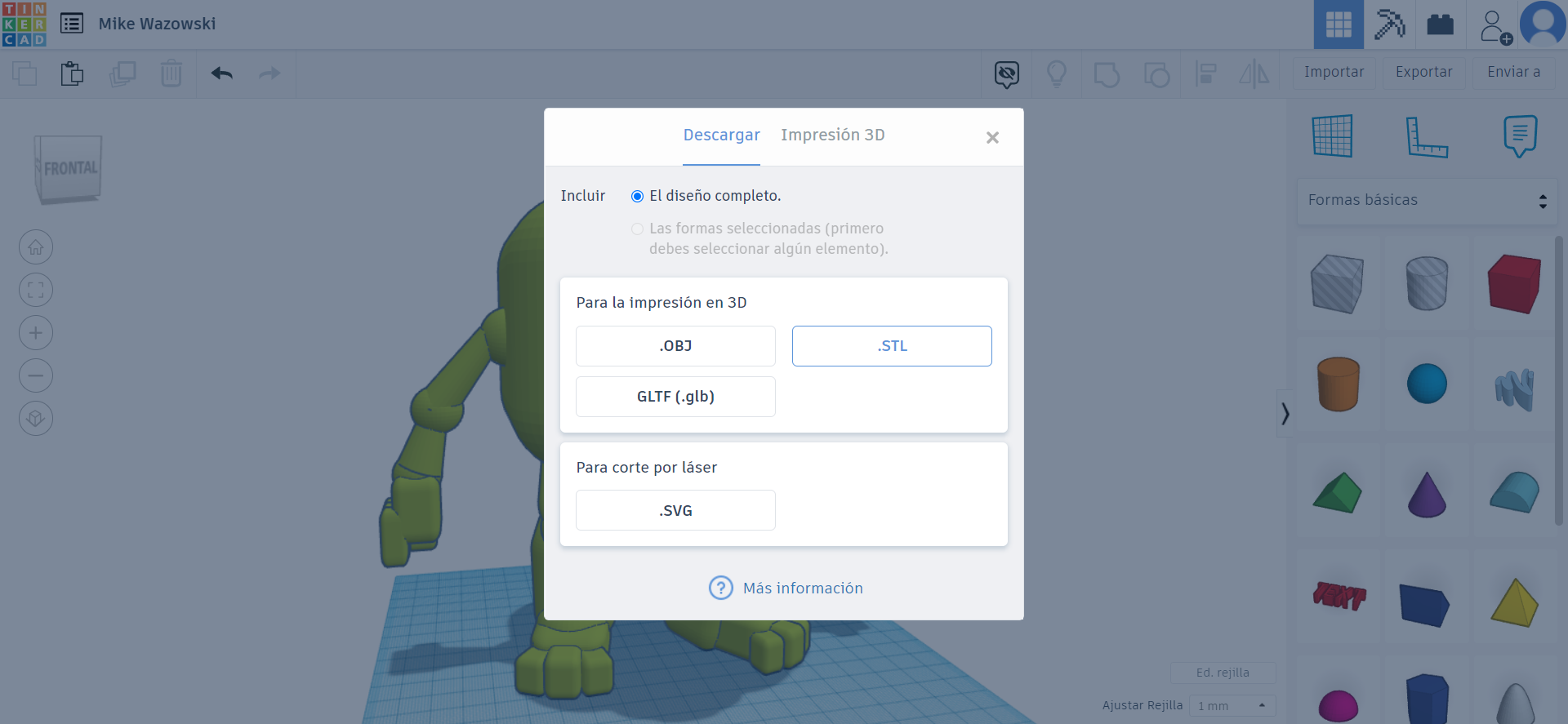
Task: Click the Paste clipboard icon
Action: click(73, 73)
